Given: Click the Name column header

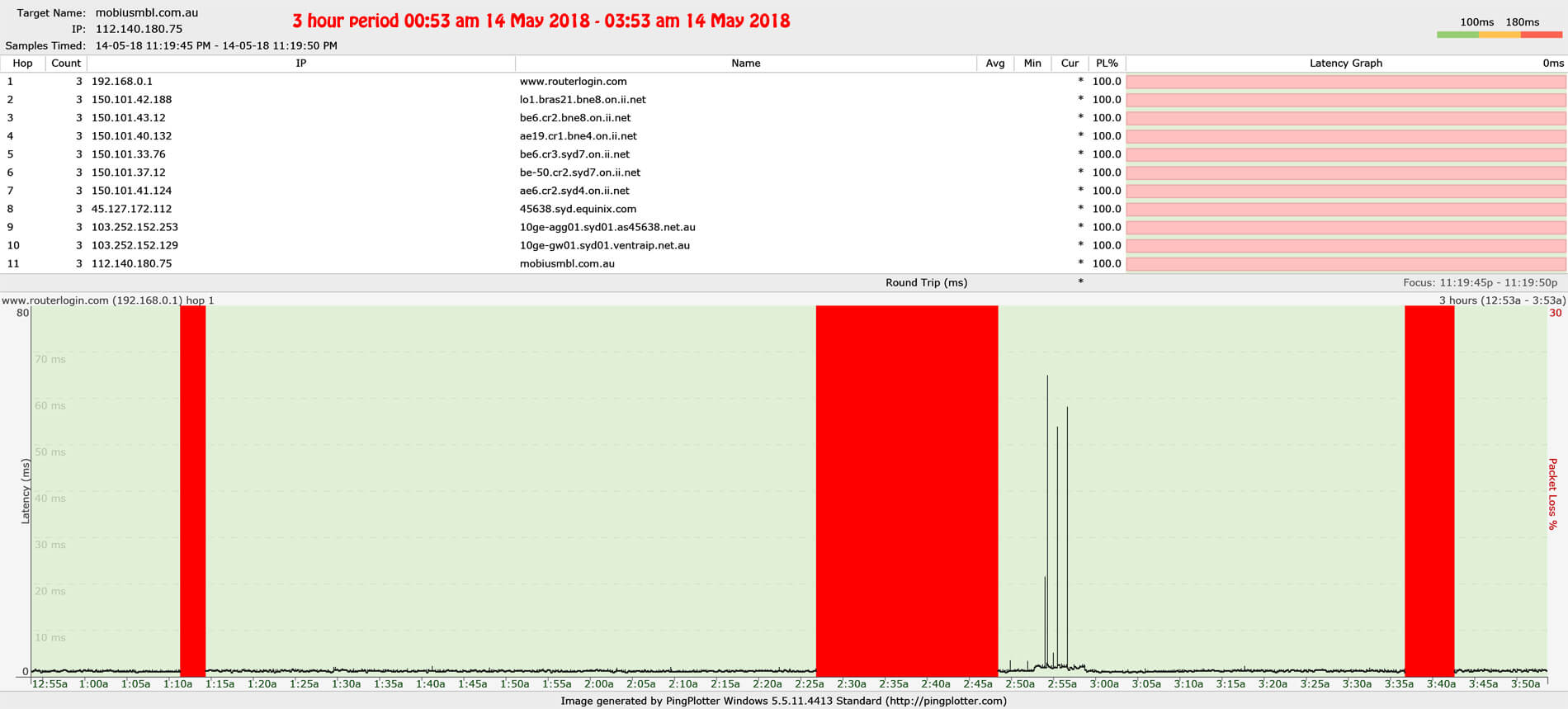Looking at the screenshot, I should [x=745, y=64].
